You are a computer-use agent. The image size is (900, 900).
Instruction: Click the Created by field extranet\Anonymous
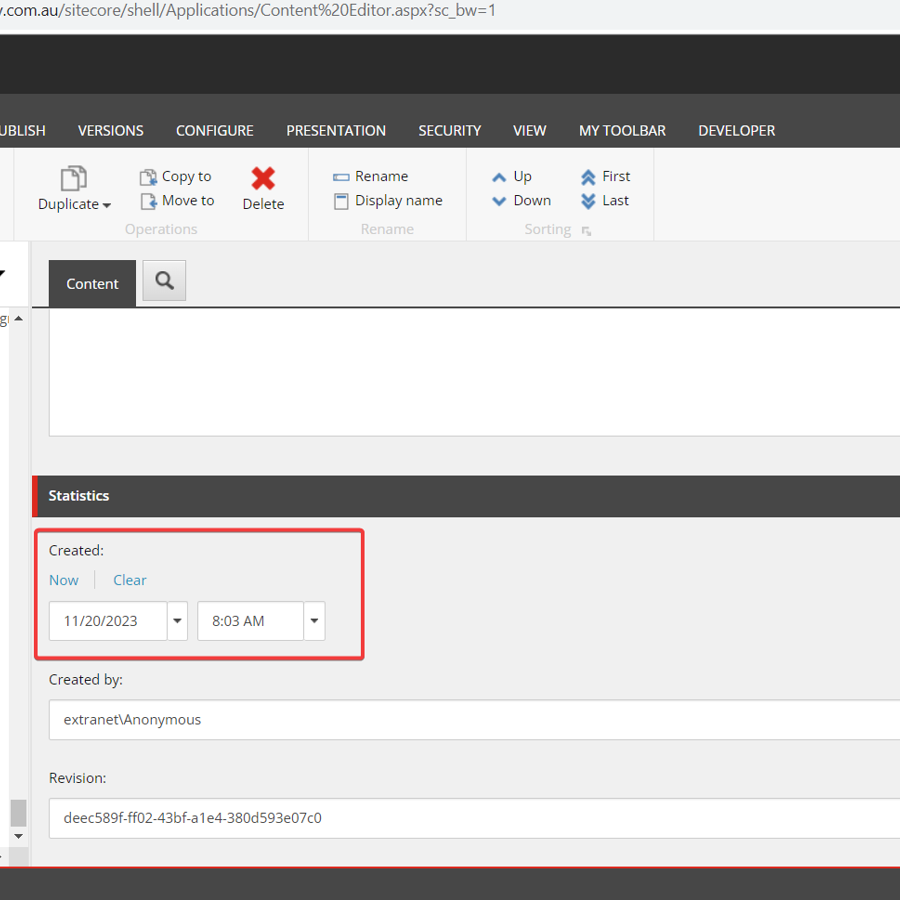pyautogui.click(x=474, y=720)
